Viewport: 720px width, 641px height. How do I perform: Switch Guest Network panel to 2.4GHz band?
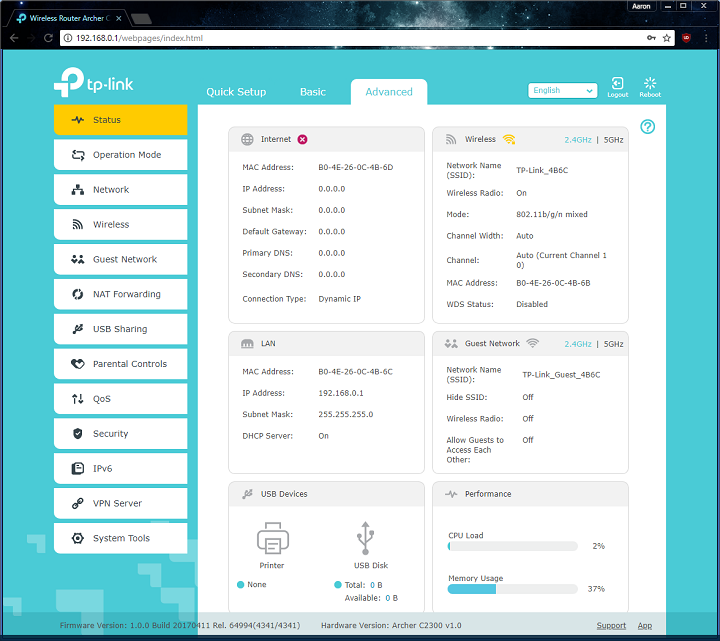tap(578, 344)
